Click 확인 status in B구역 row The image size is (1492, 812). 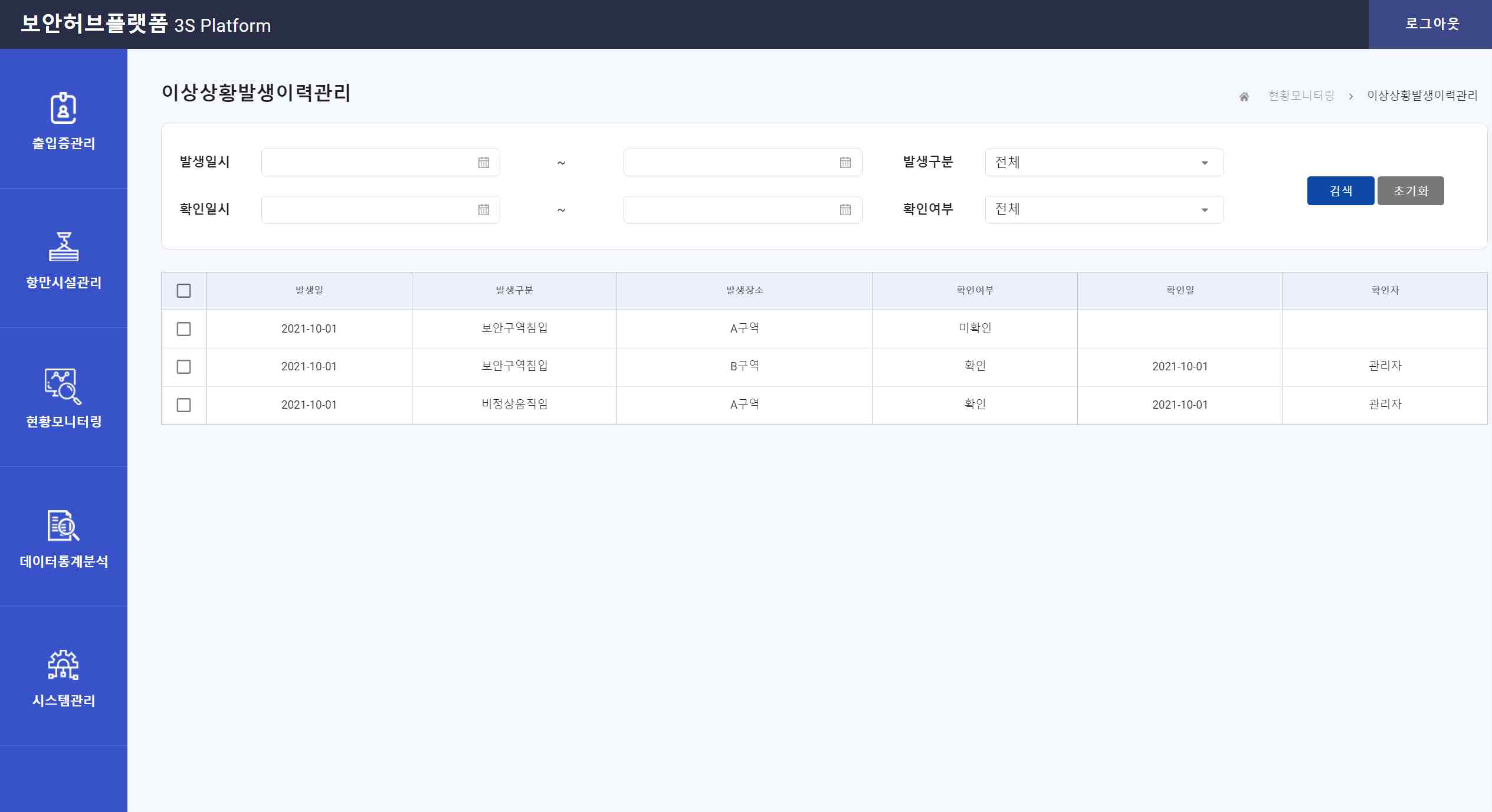click(975, 366)
